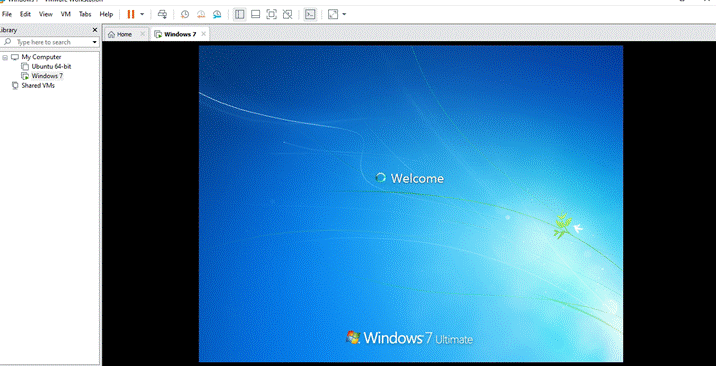Enter full screen mode icon
Image resolution: width=716 pixels, height=366 pixels.
tap(271, 14)
